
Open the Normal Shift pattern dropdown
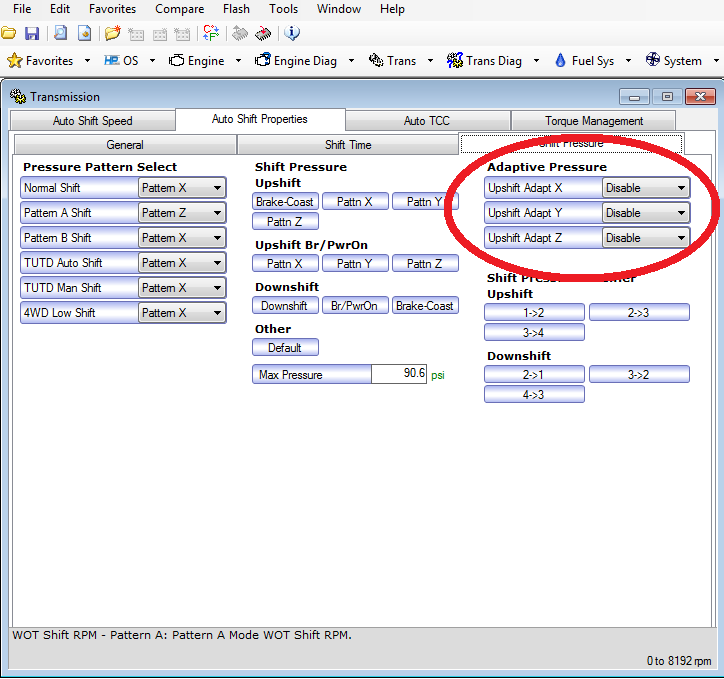(x=181, y=188)
